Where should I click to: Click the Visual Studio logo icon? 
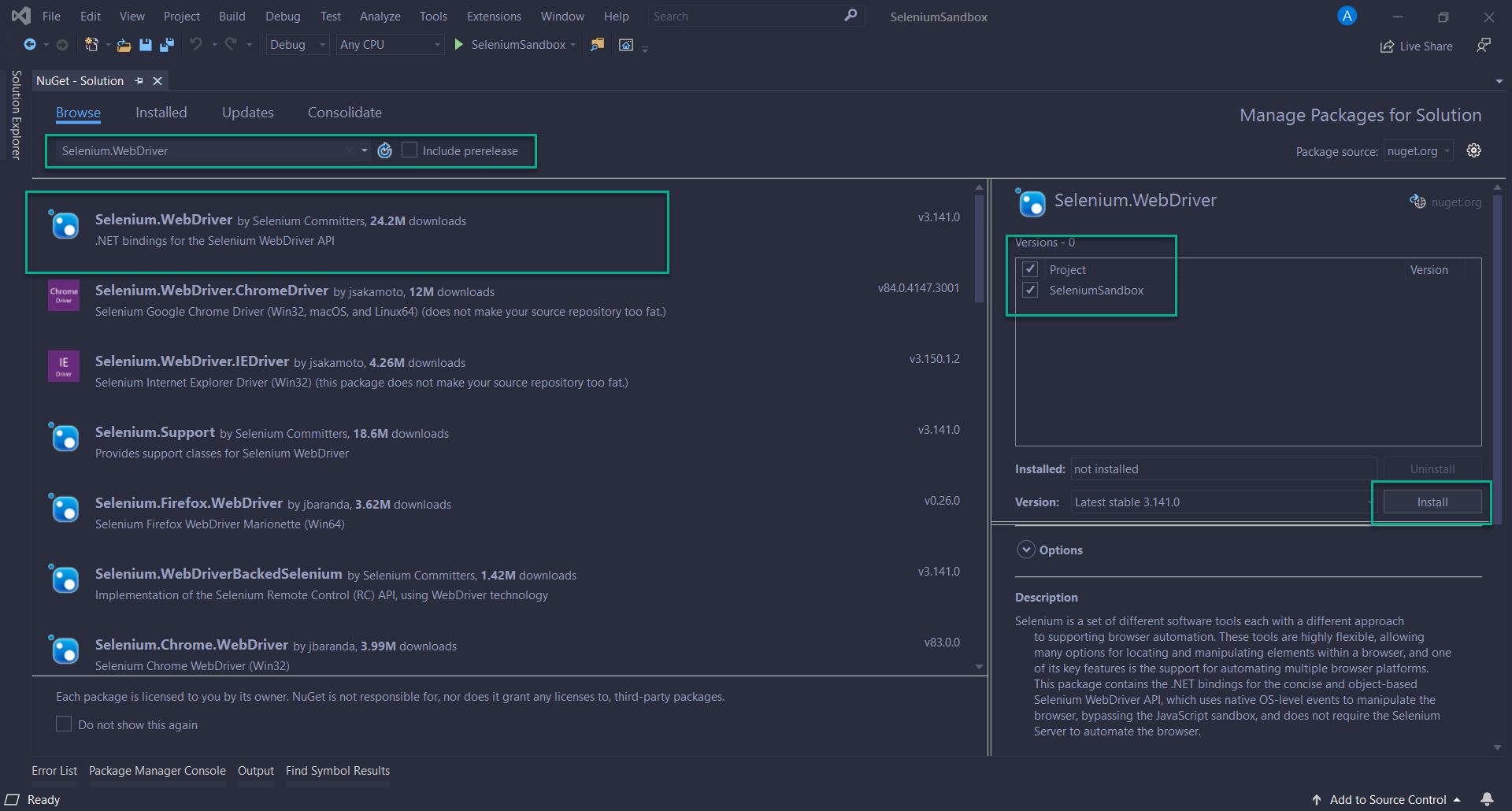[21, 16]
